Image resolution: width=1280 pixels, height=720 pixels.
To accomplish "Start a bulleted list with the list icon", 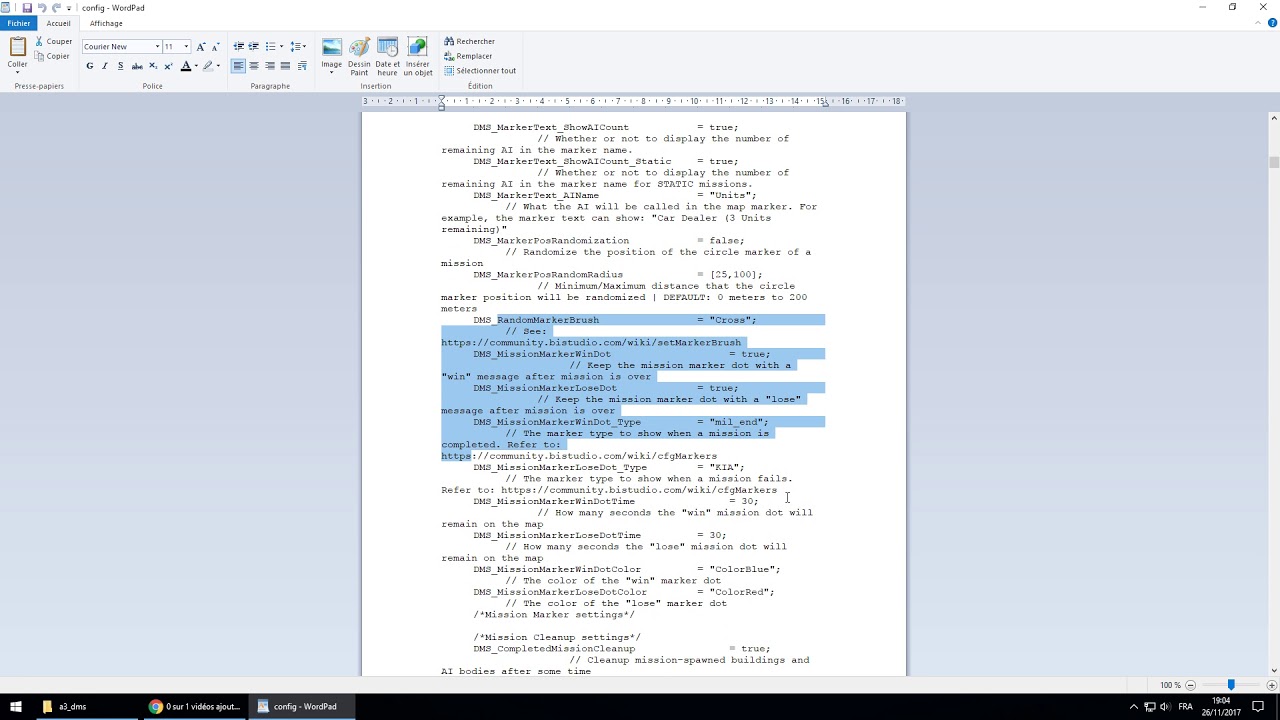I will (x=270, y=46).
